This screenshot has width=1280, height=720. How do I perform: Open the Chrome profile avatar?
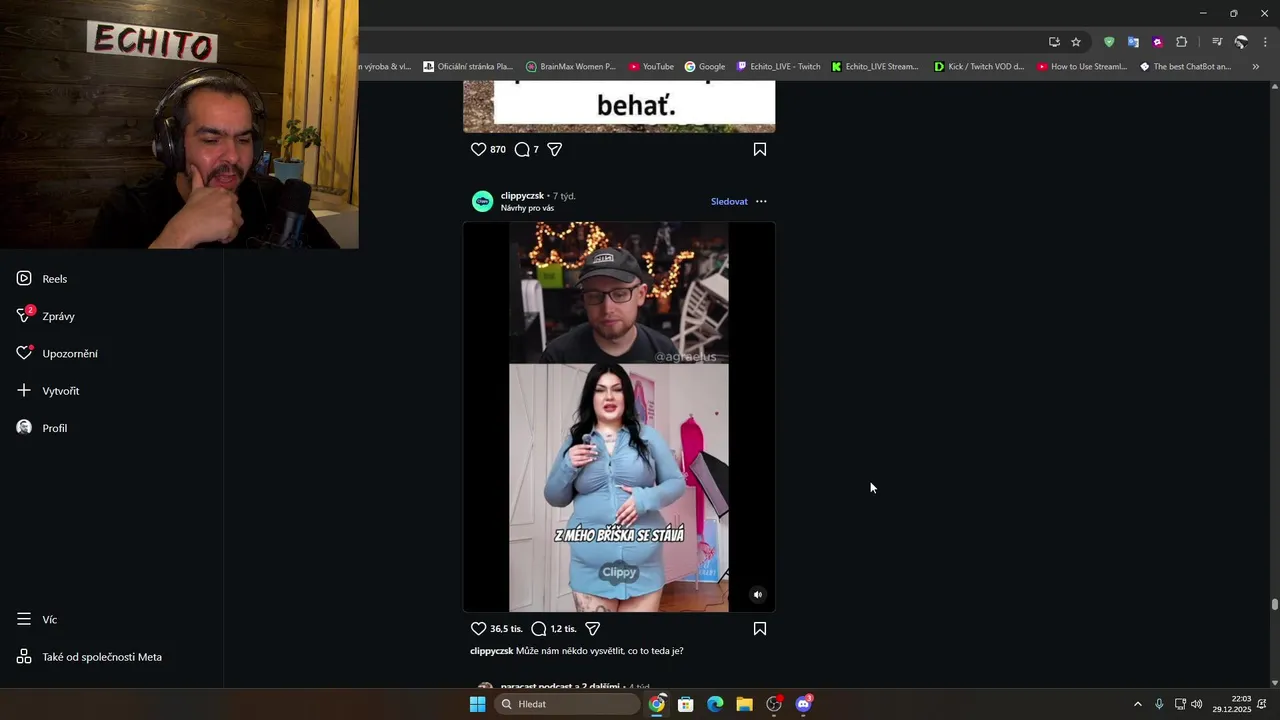1241,42
